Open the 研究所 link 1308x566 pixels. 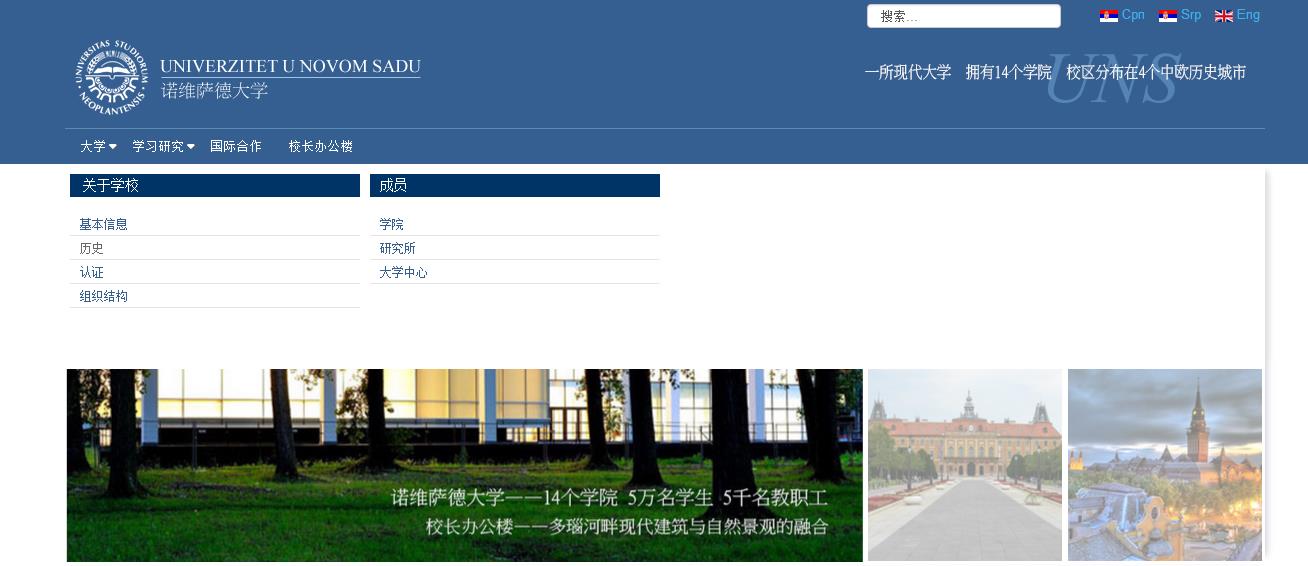click(397, 248)
